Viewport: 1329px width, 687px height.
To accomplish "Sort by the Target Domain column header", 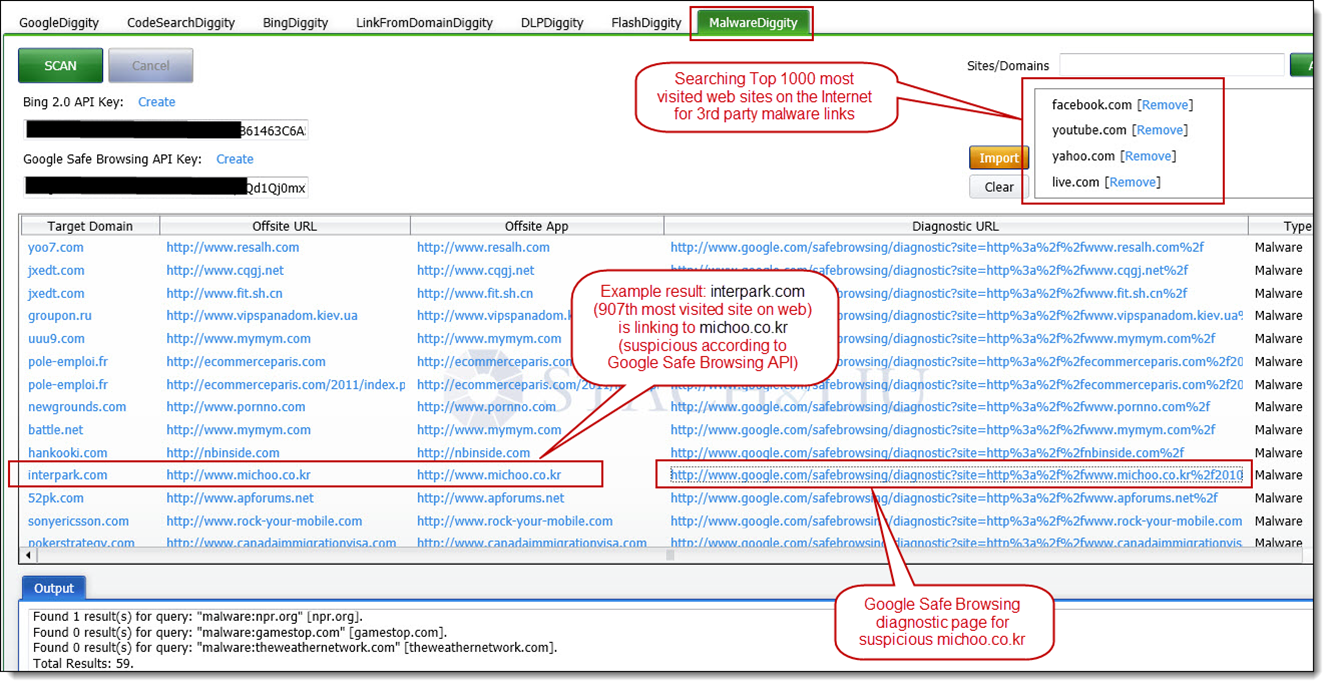I will point(90,226).
